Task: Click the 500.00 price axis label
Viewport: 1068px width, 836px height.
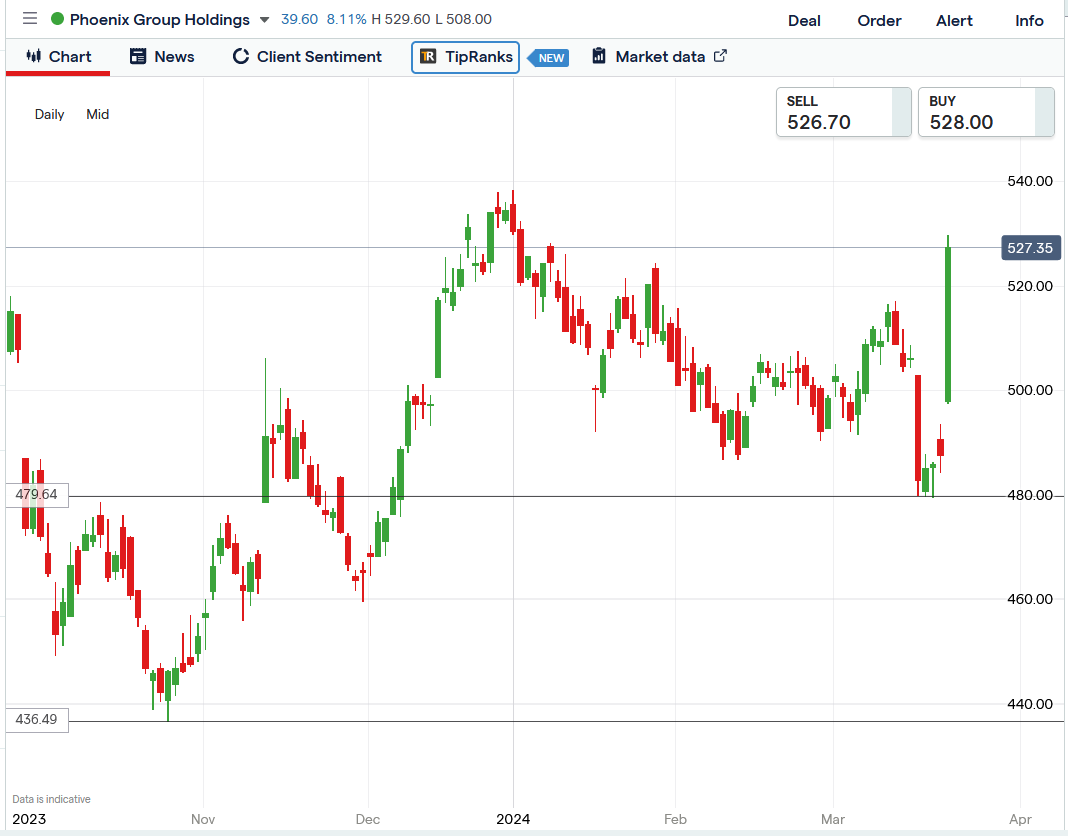Action: click(x=1030, y=390)
